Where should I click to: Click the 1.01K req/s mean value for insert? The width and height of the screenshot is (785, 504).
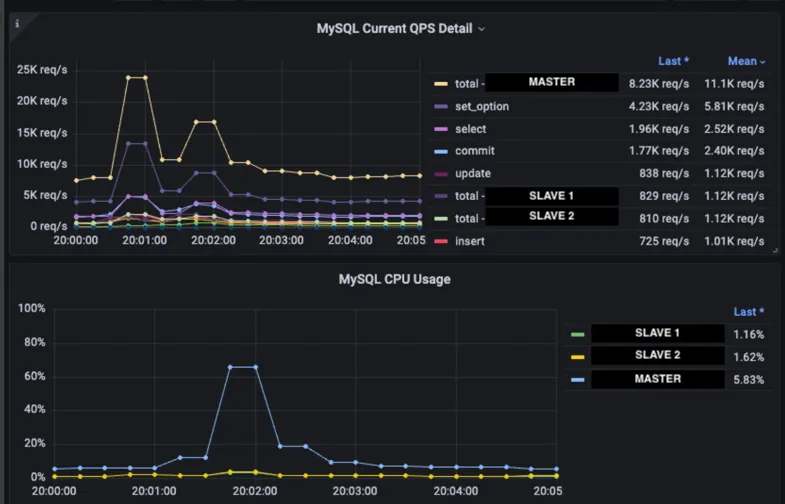point(734,241)
